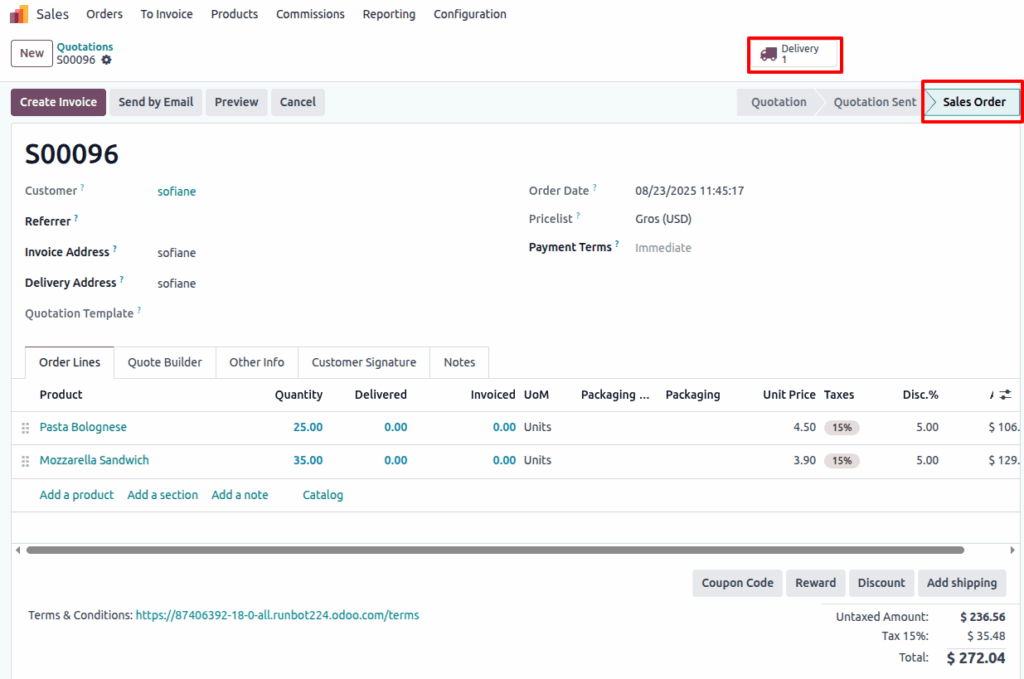Click help mark next to Customer
This screenshot has height=679, width=1024.
(x=82, y=187)
